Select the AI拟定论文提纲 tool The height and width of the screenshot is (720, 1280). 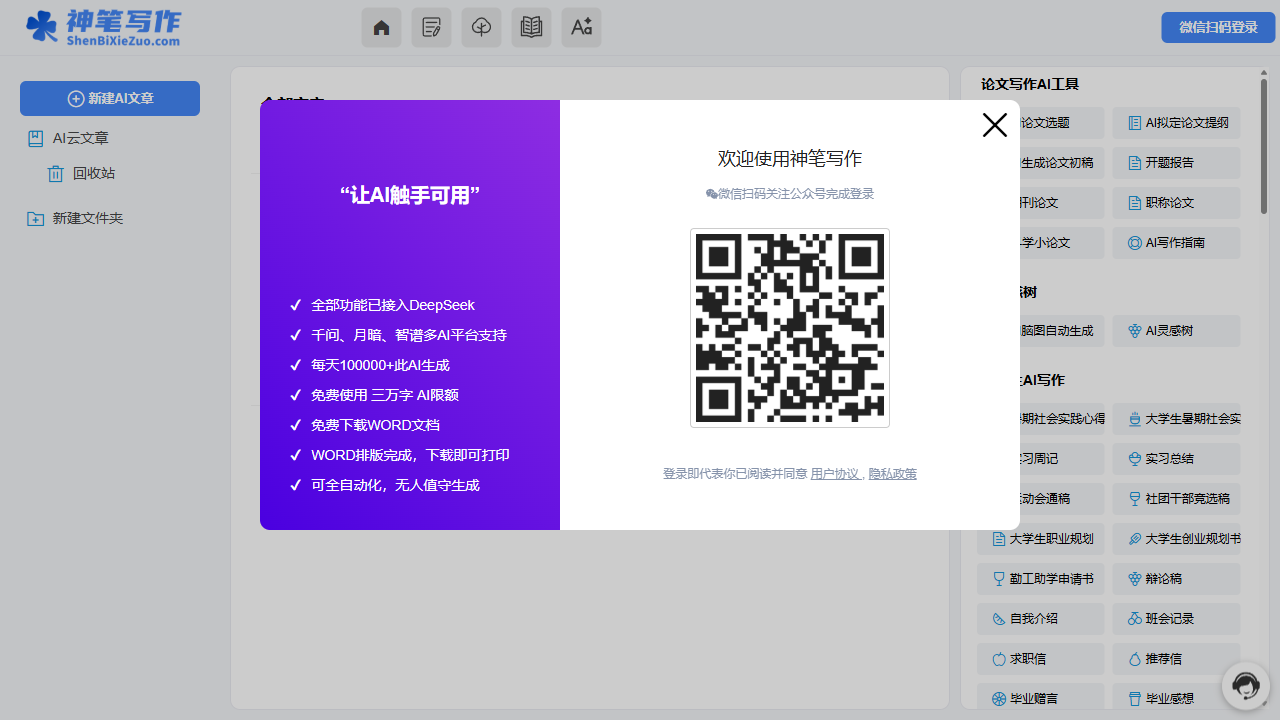point(1177,123)
